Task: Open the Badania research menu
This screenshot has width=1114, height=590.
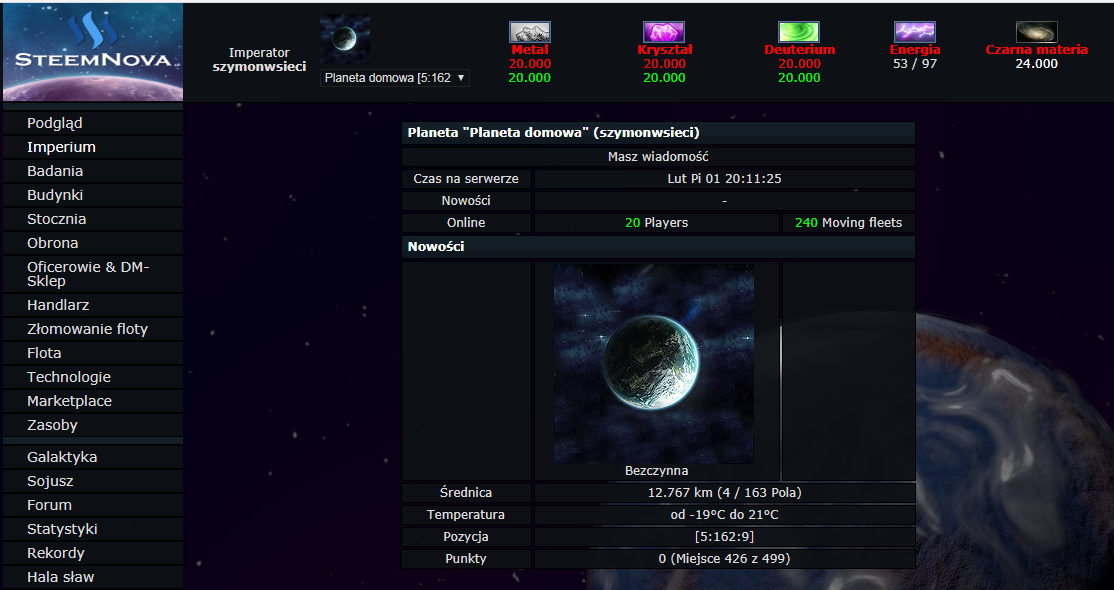Action: pos(55,171)
